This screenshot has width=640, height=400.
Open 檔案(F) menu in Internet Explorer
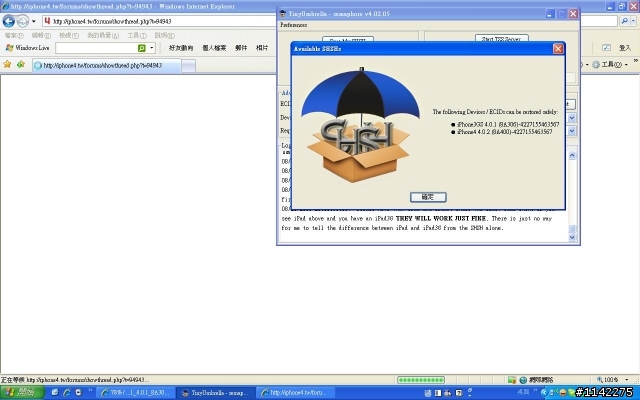[x=14, y=36]
